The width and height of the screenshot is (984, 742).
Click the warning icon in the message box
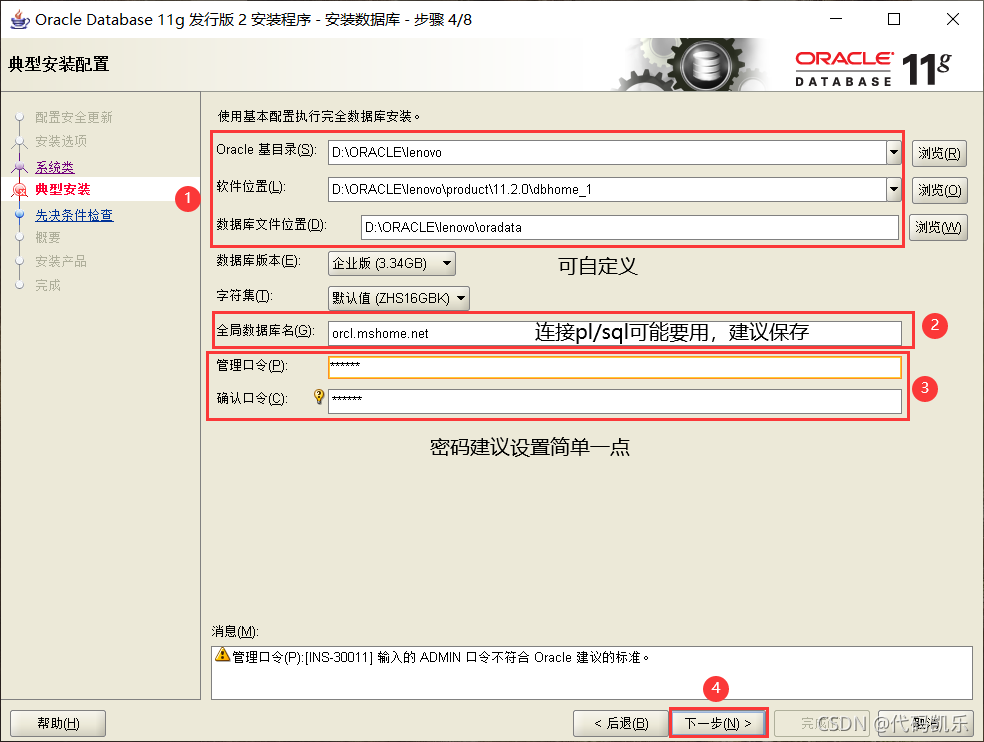pos(222,655)
